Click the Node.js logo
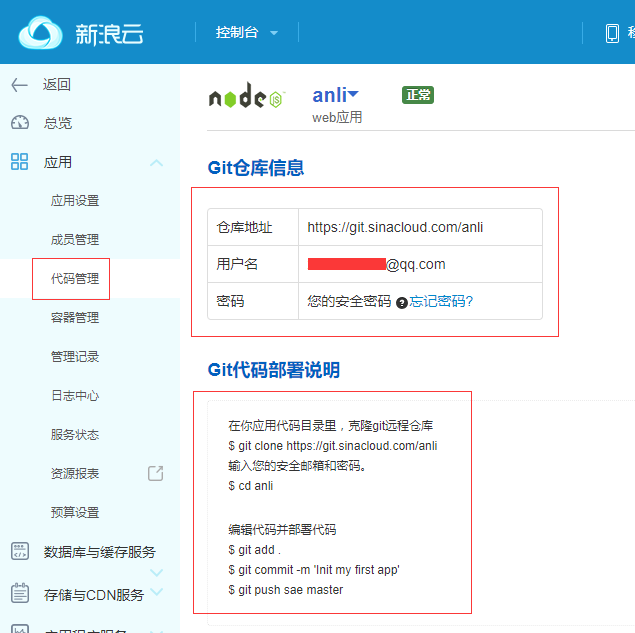 [x=247, y=96]
